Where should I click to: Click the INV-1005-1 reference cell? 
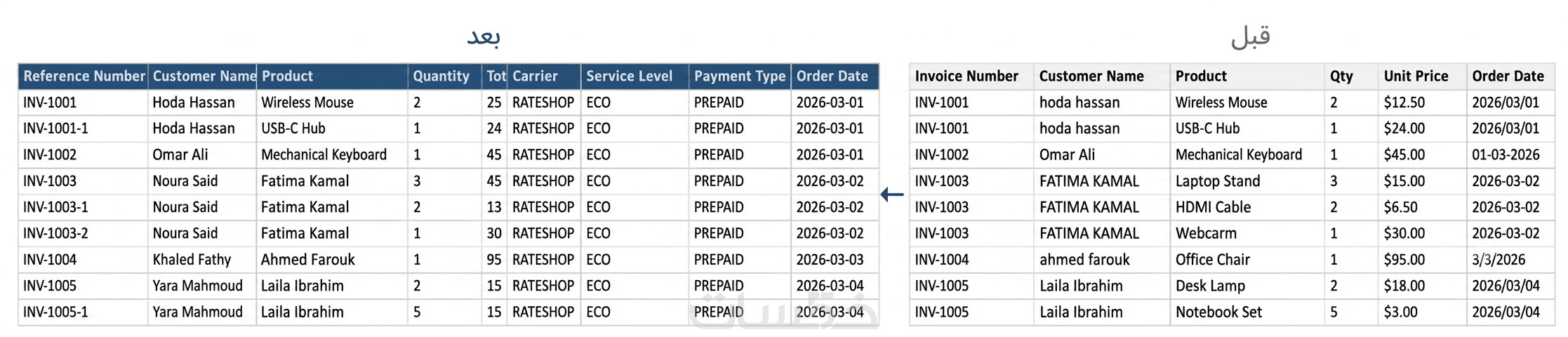(x=84, y=312)
